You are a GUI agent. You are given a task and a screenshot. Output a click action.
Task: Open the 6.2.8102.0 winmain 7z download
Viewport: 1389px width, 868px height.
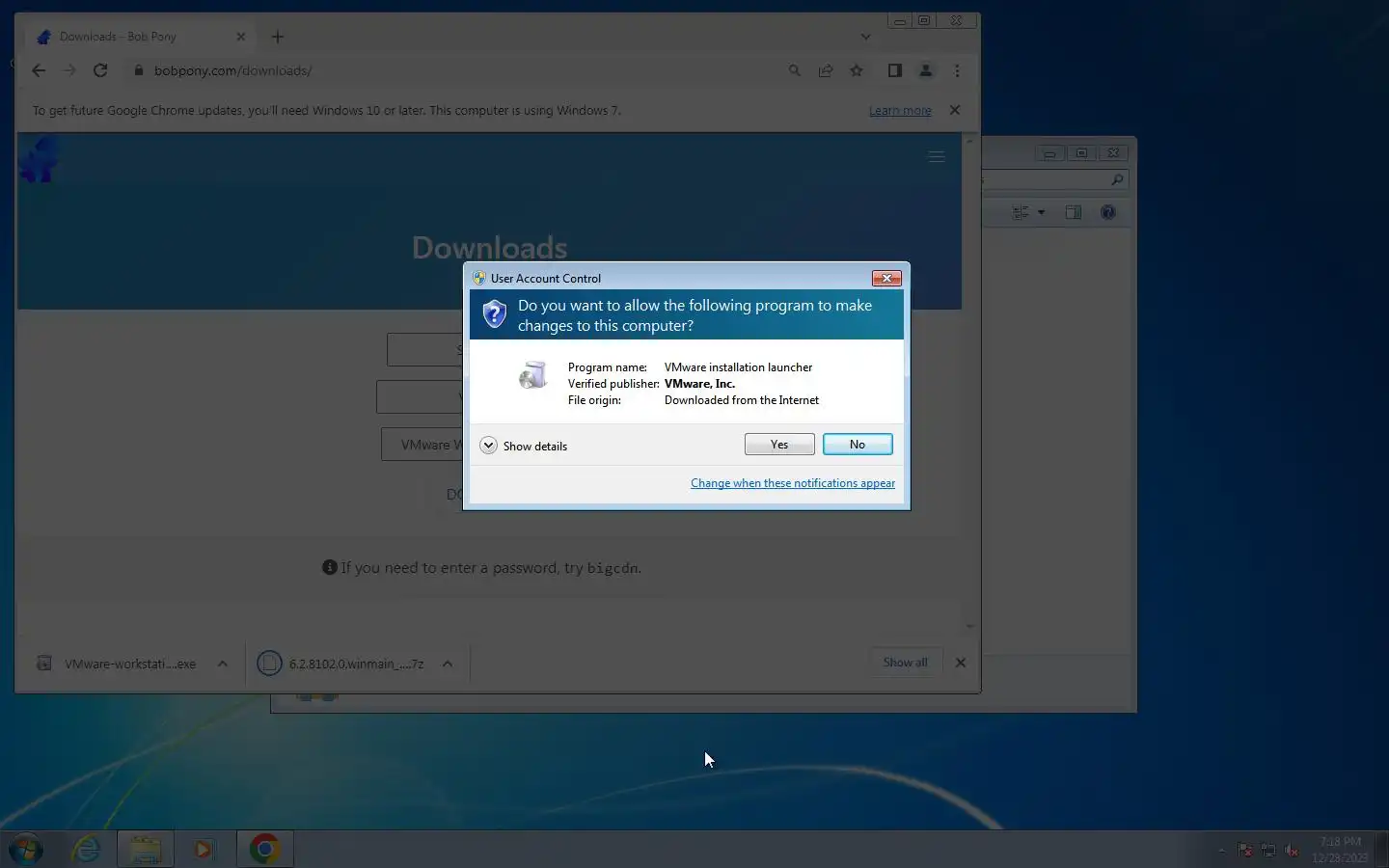(x=342, y=664)
